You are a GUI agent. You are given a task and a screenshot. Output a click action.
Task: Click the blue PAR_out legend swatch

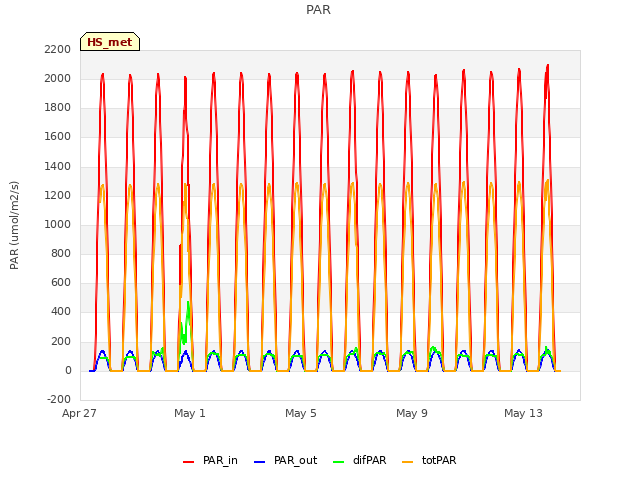coord(260,462)
